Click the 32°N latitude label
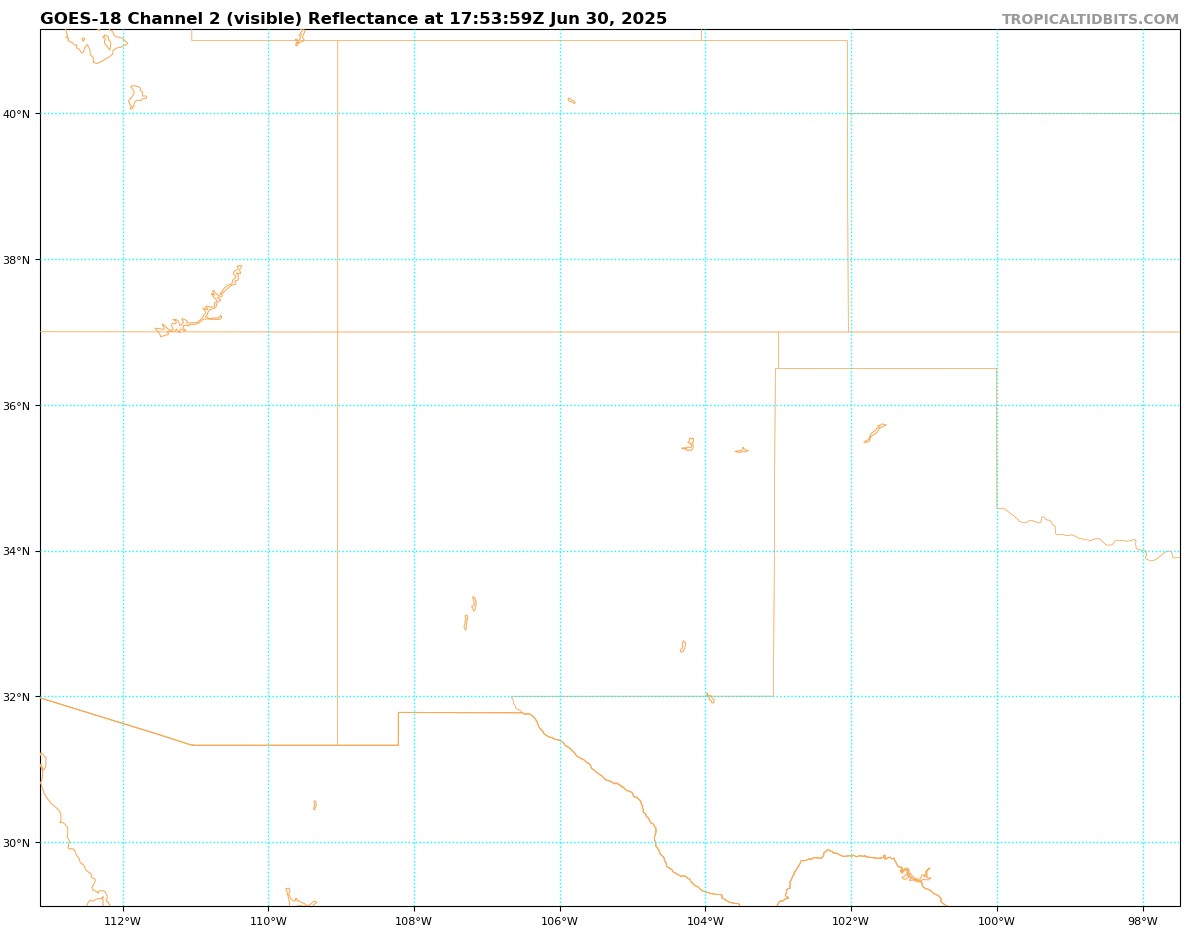The width and height of the screenshot is (1200, 929). coord(15,697)
